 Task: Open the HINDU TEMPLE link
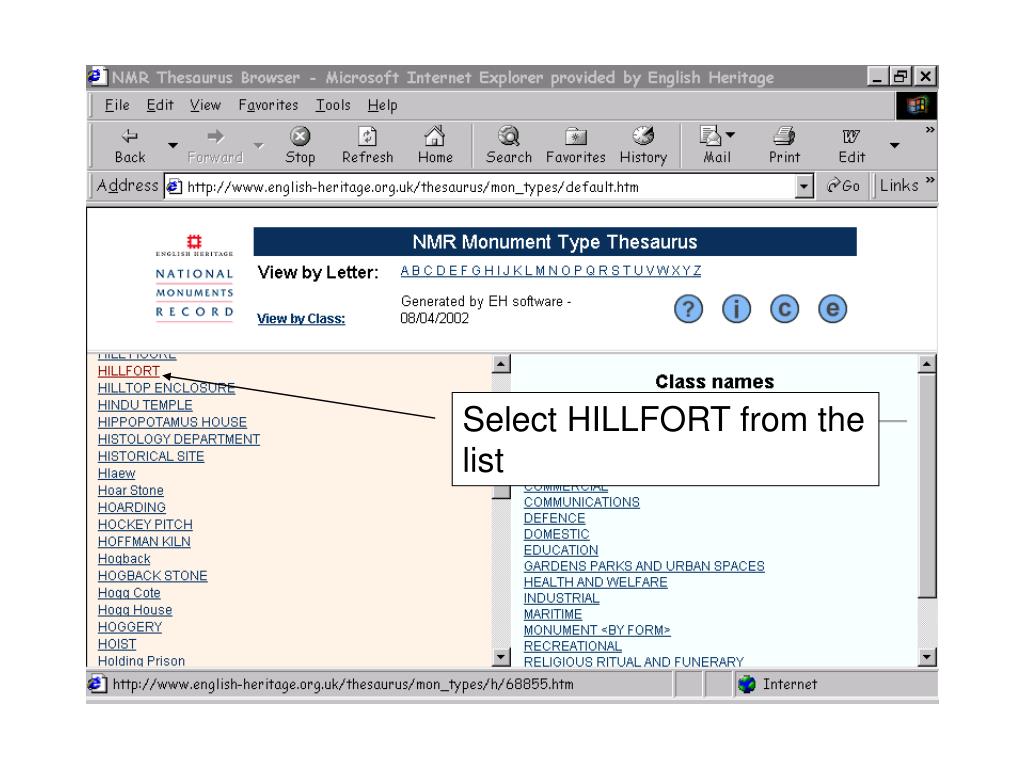[x=145, y=405]
